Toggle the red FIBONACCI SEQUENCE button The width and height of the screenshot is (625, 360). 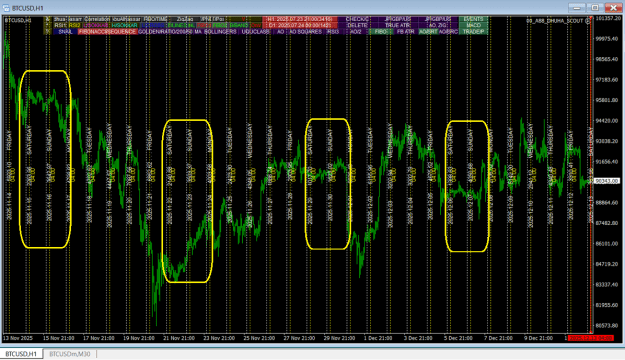coord(108,31)
